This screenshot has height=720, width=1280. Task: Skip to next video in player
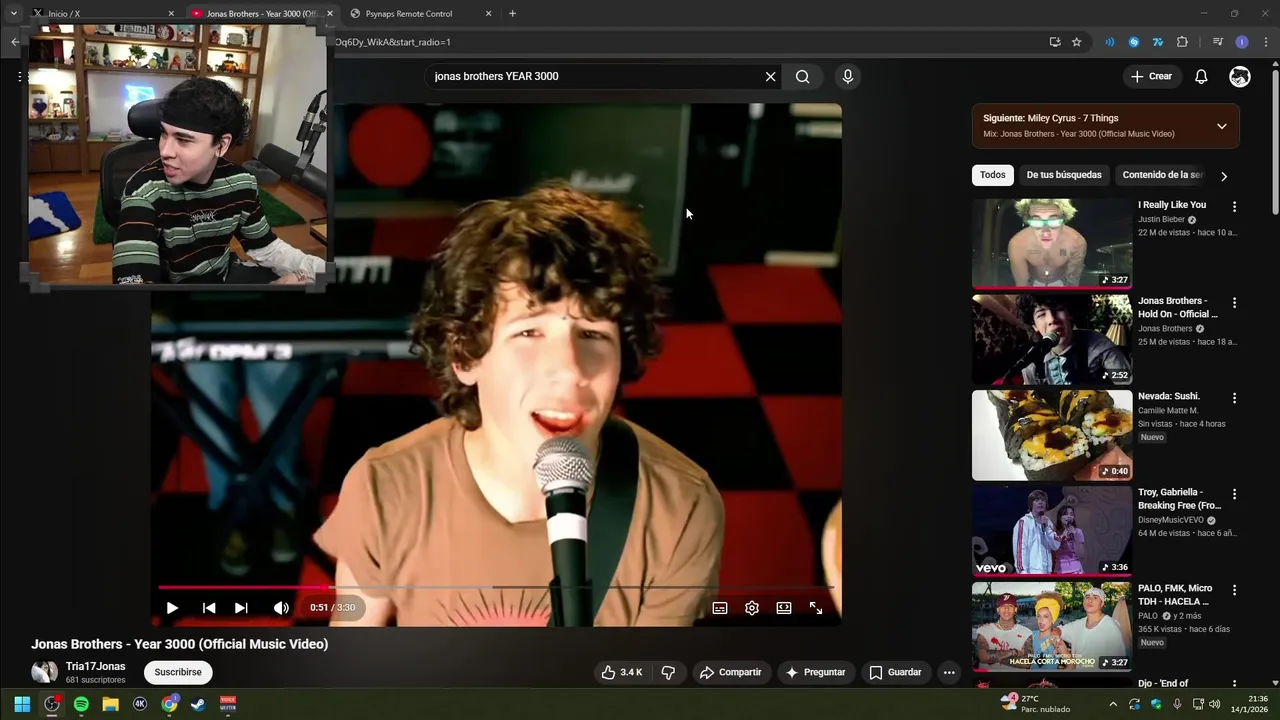point(241,608)
